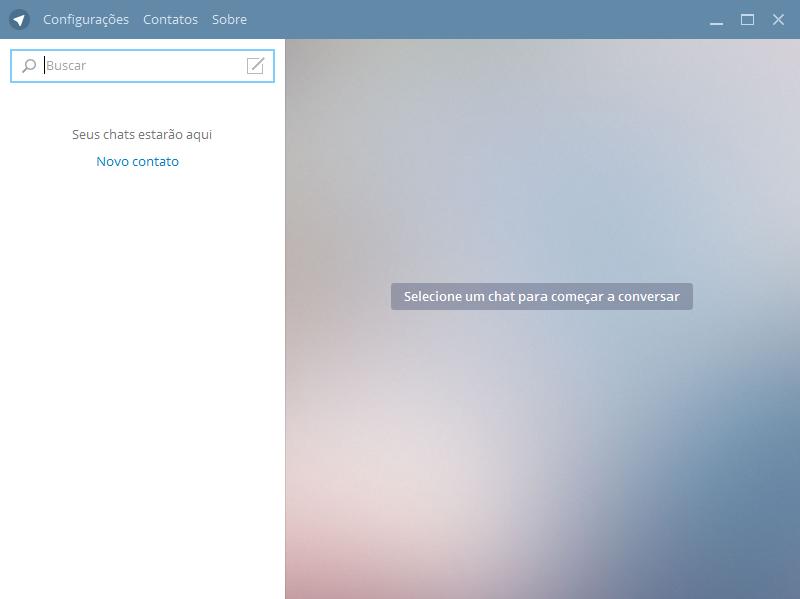Click the divider between chat list and background
800x599 pixels.
[x=285, y=320]
